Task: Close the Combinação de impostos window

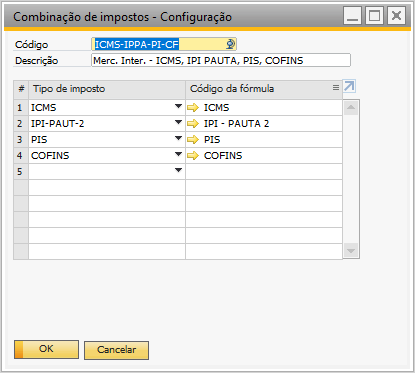Action: pos(396,16)
